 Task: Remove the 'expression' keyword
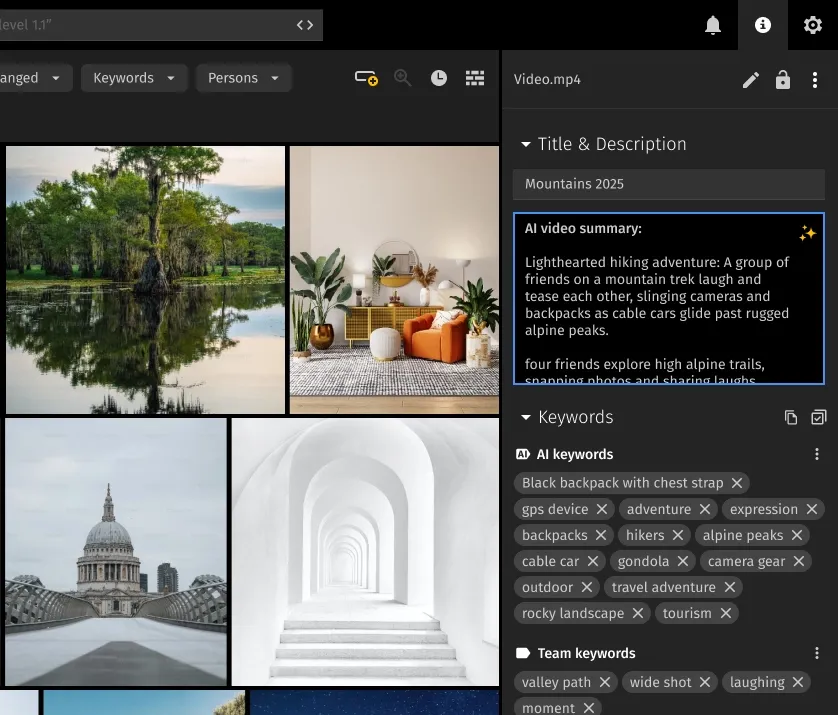(812, 509)
